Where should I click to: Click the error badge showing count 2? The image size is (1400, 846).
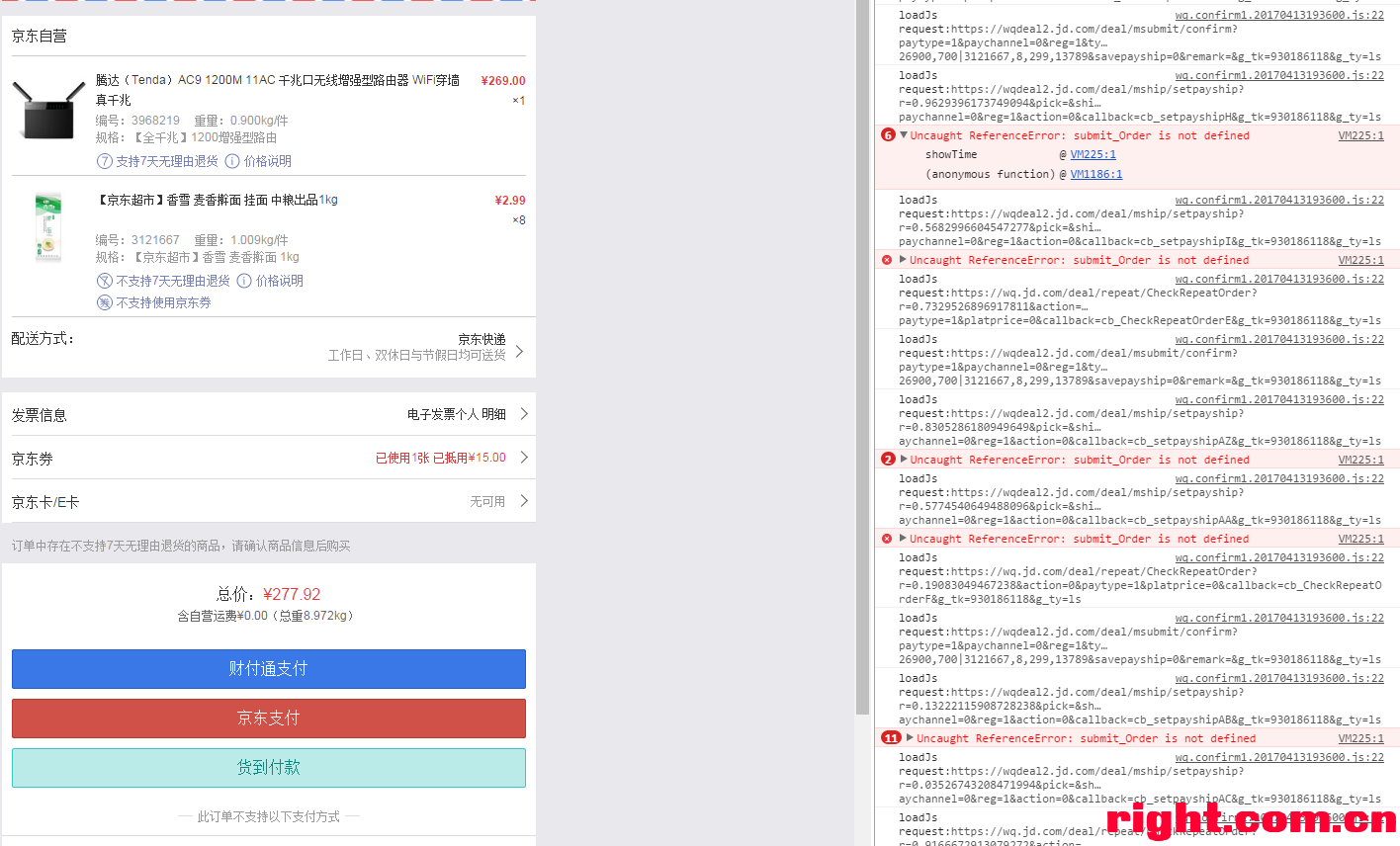tap(888, 460)
